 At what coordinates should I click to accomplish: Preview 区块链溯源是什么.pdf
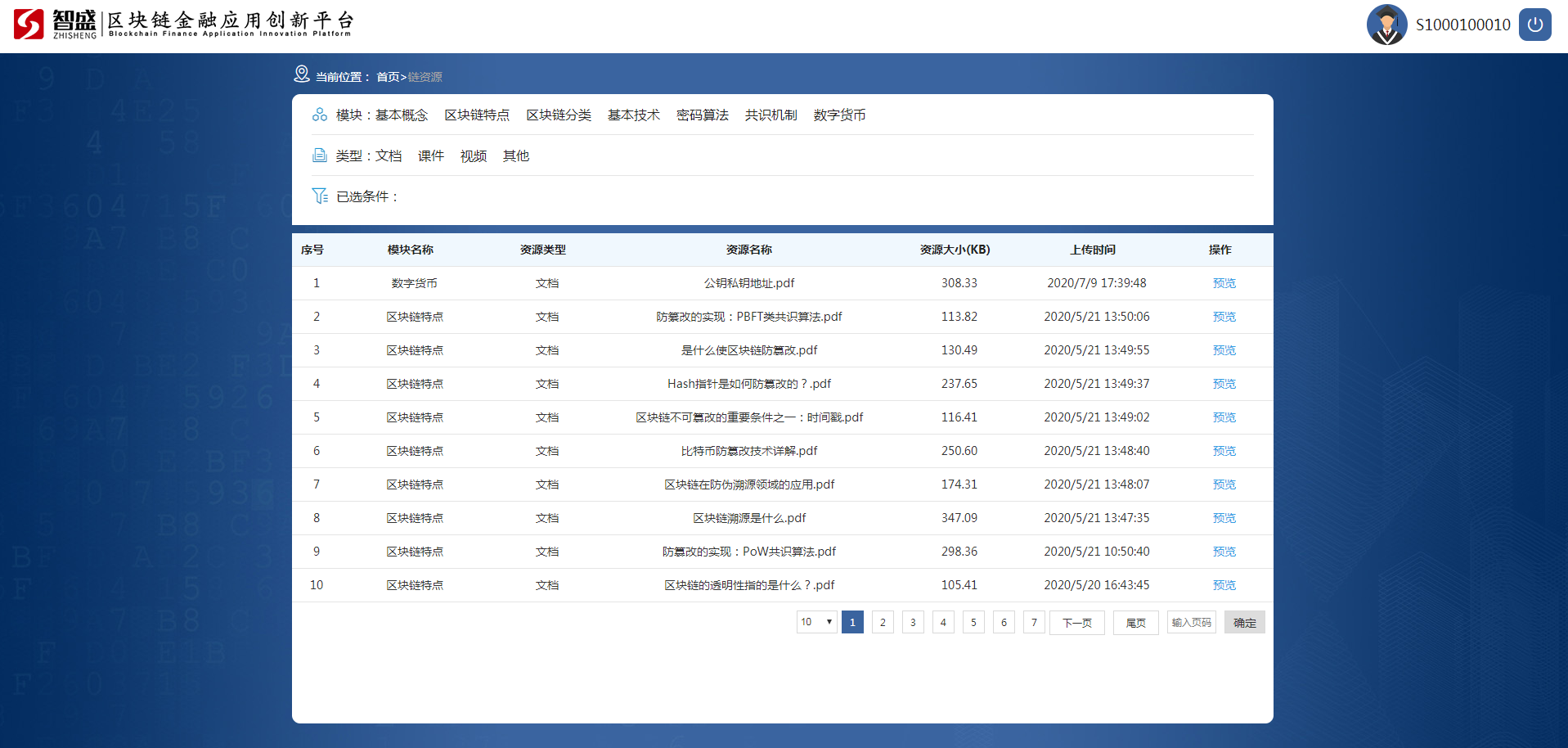tap(1224, 518)
